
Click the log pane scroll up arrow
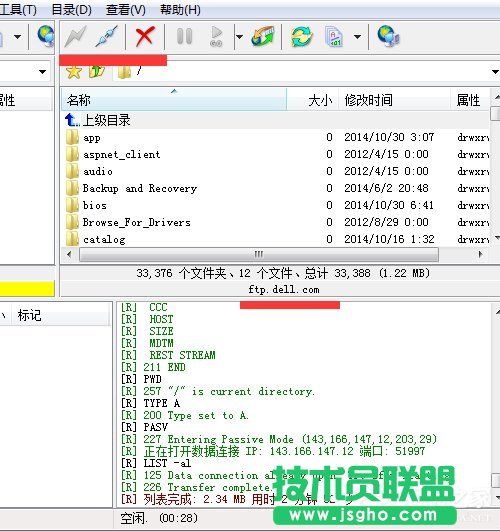(x=497, y=312)
